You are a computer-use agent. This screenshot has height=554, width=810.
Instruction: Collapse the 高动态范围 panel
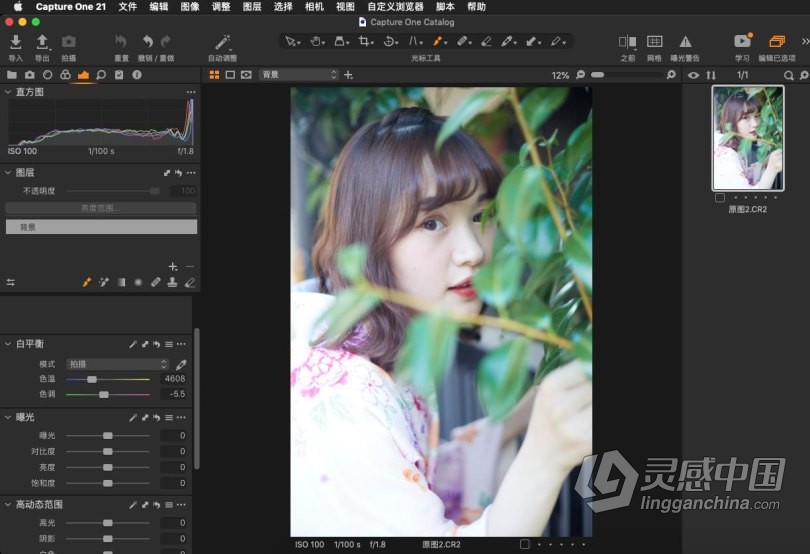(8, 504)
